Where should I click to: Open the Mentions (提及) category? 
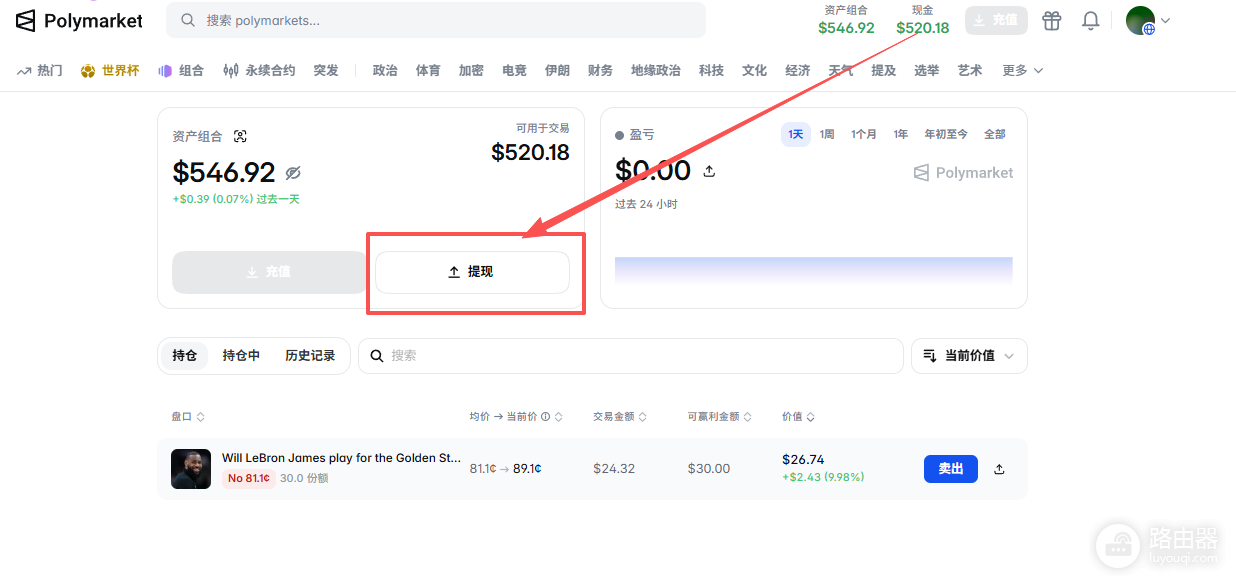coord(884,70)
